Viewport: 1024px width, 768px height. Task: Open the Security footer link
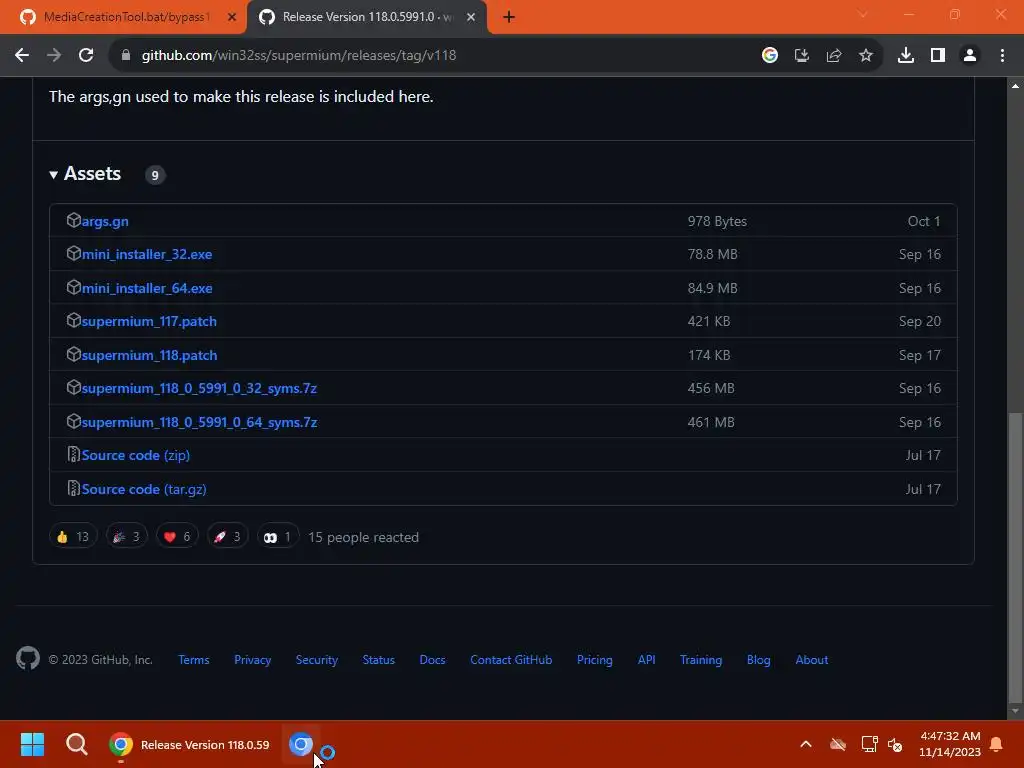coord(317,660)
